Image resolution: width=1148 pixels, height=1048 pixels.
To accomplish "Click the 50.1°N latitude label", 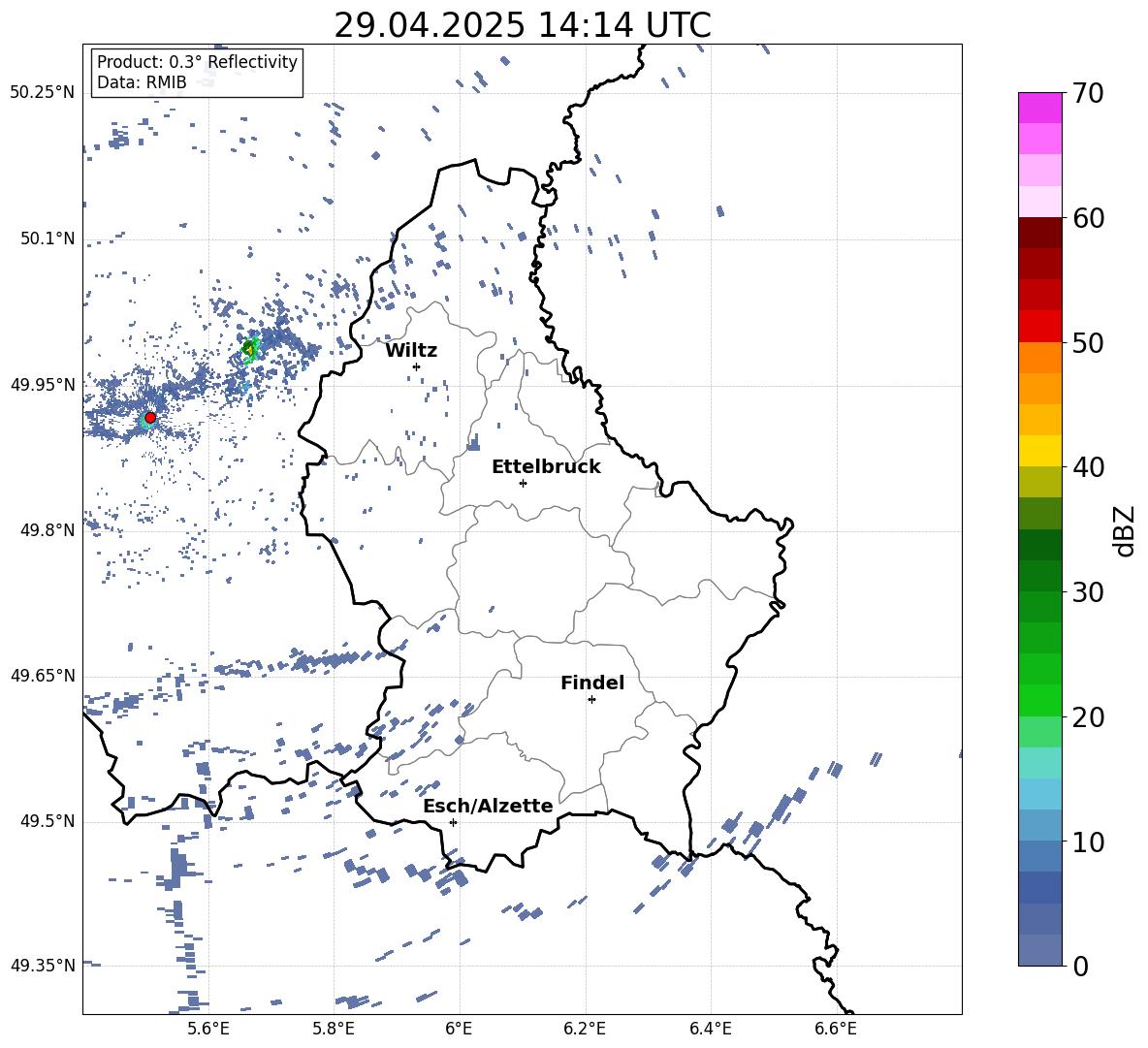I will click(48, 238).
